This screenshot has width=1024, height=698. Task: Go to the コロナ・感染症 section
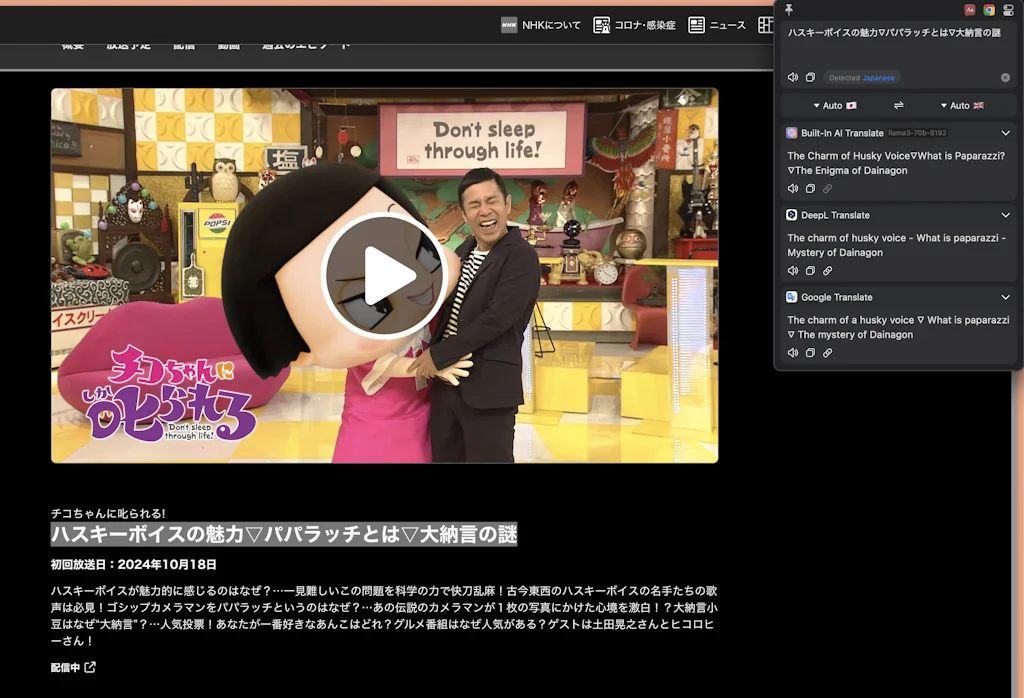(634, 25)
